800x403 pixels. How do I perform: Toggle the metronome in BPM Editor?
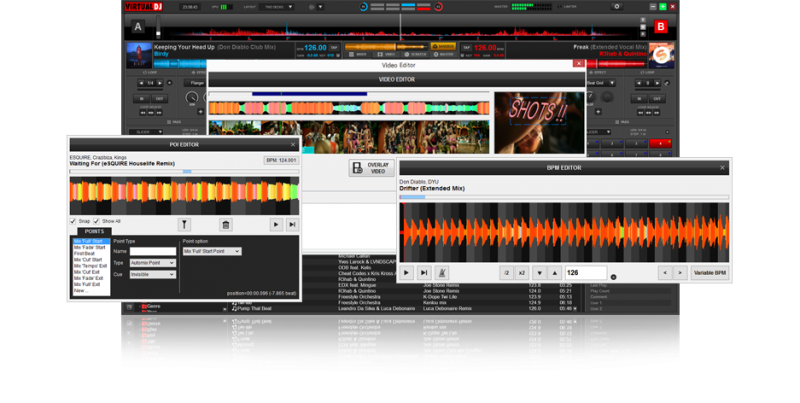442,273
